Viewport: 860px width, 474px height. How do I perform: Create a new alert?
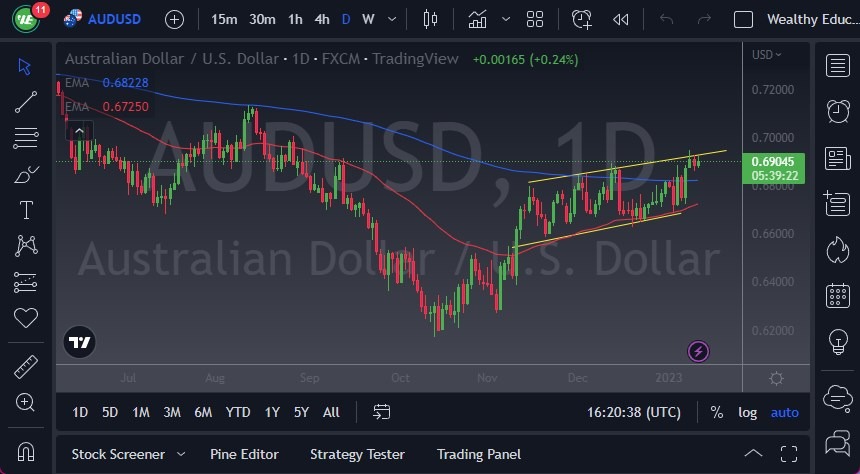(581, 19)
